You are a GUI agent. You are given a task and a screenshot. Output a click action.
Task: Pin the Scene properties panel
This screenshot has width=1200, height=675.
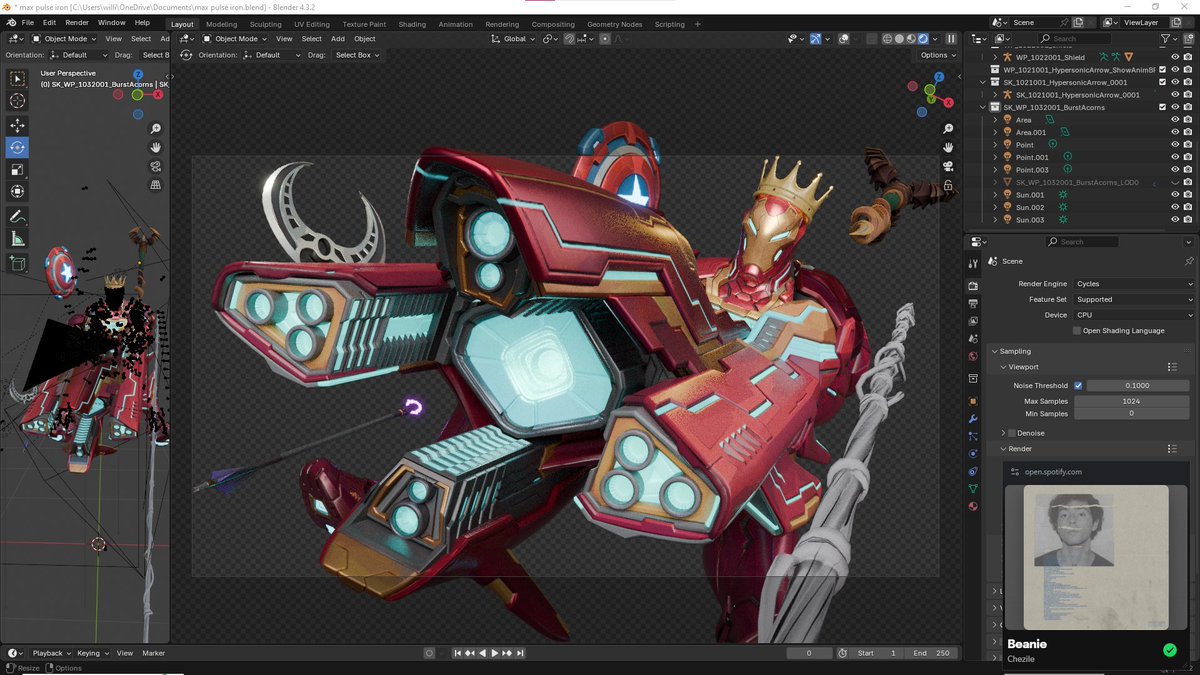tap(1188, 261)
